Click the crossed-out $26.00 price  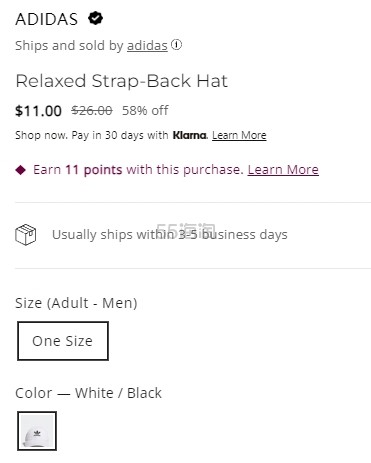pos(92,110)
